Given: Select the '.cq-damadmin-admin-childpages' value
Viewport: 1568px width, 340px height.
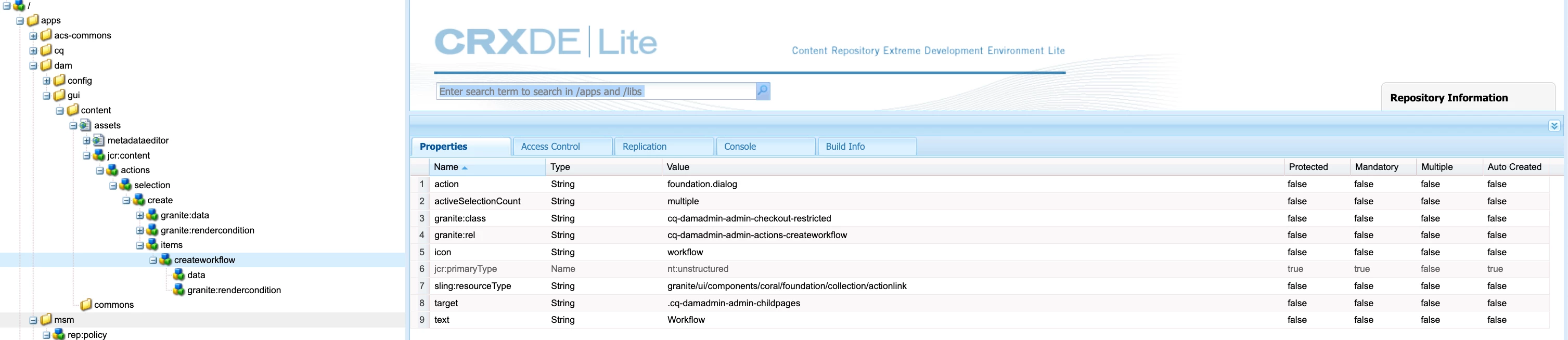Looking at the screenshot, I should pyautogui.click(x=734, y=303).
